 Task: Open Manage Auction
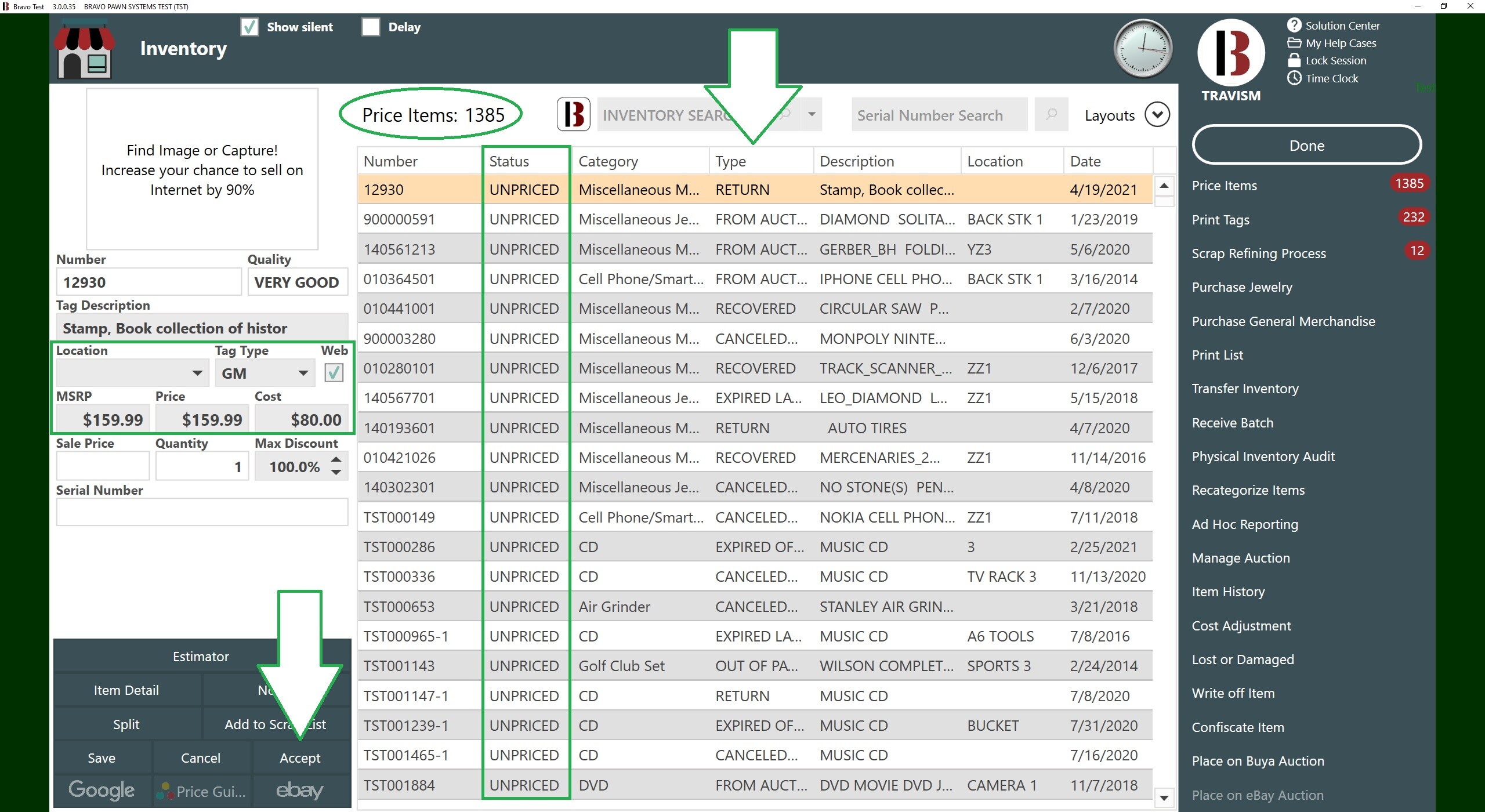(x=1241, y=558)
